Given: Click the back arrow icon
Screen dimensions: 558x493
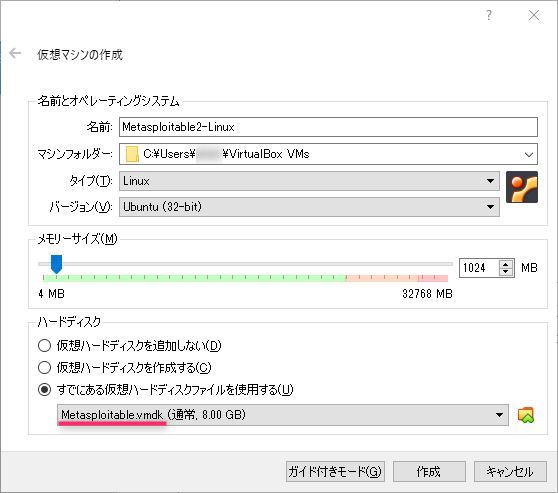Looking at the screenshot, I should 15,53.
